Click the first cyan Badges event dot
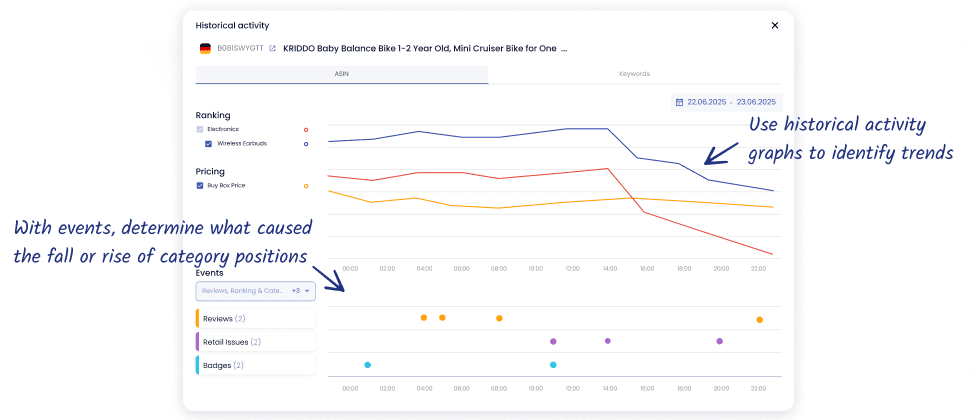This screenshot has height=420, width=977. coord(368,365)
